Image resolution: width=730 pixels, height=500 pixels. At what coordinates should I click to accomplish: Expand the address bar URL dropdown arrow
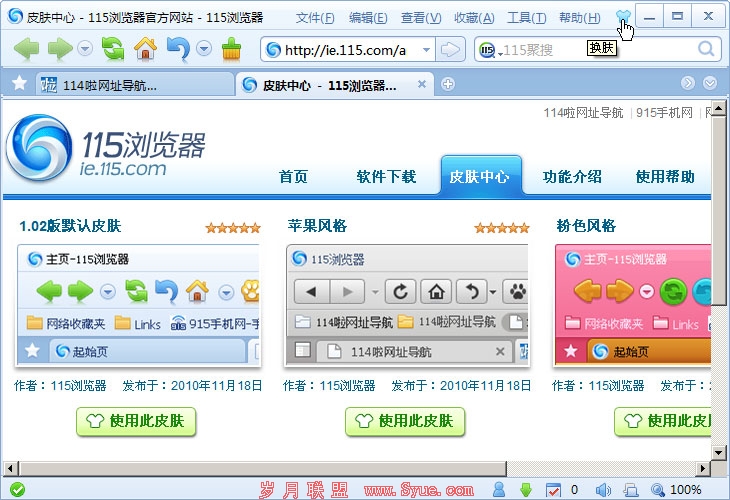(426, 49)
